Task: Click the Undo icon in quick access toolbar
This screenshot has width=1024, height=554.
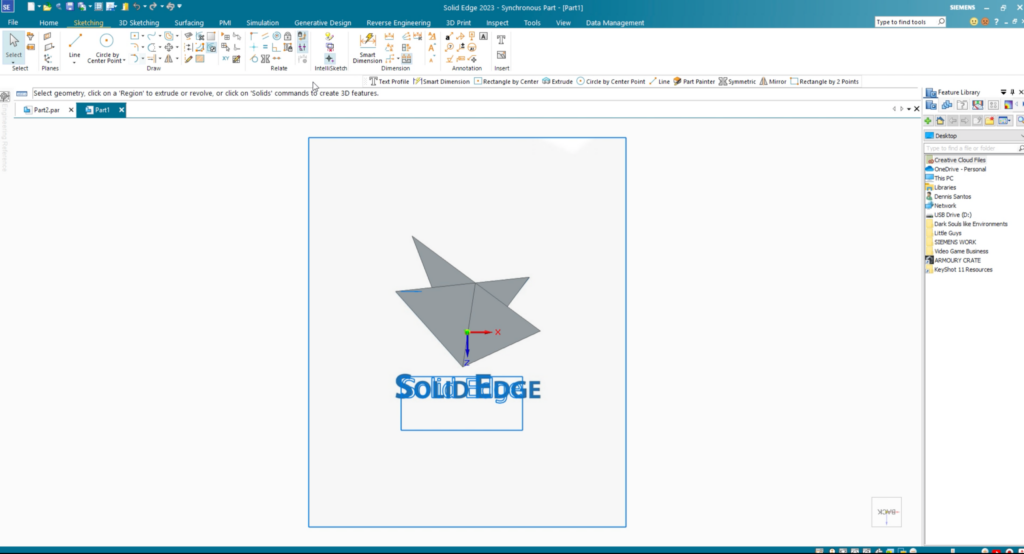Action: click(x=136, y=7)
